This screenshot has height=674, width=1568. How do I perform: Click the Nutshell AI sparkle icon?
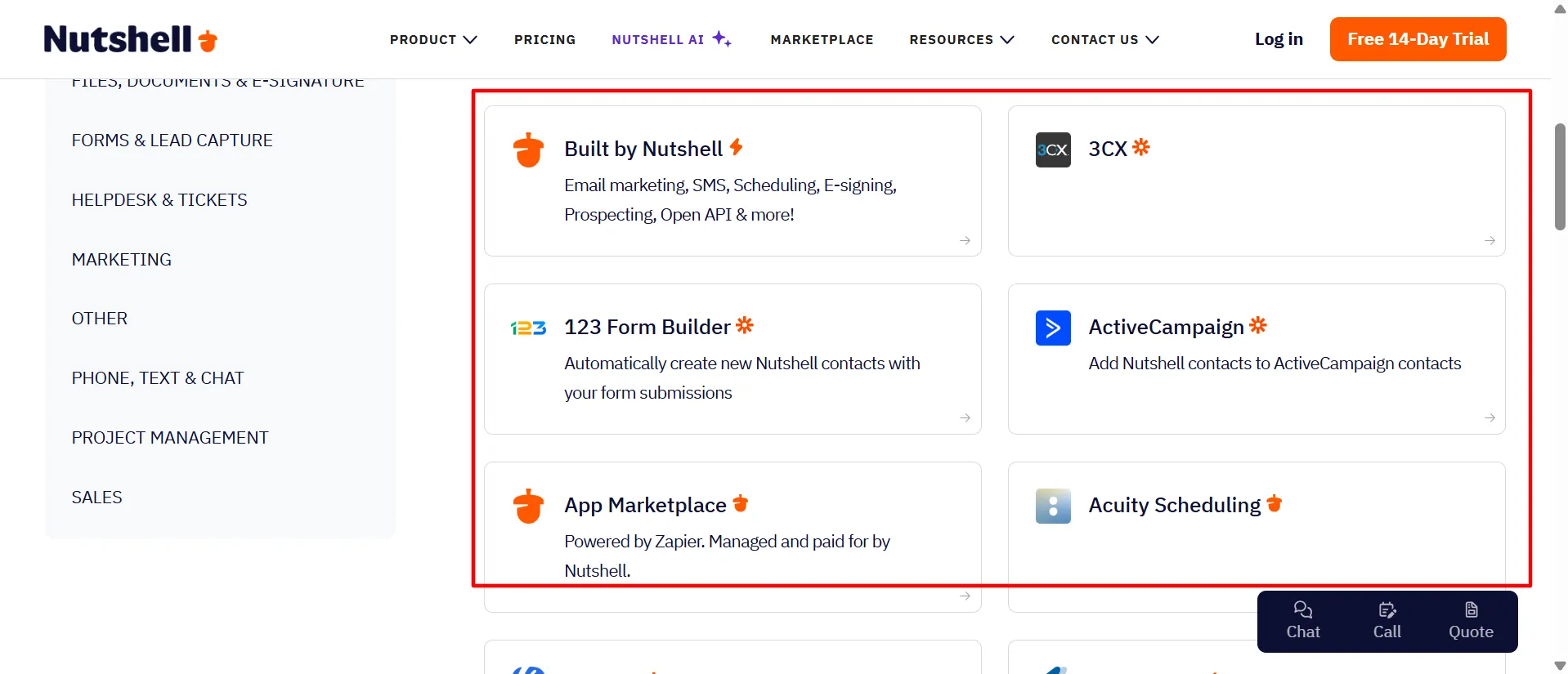722,38
